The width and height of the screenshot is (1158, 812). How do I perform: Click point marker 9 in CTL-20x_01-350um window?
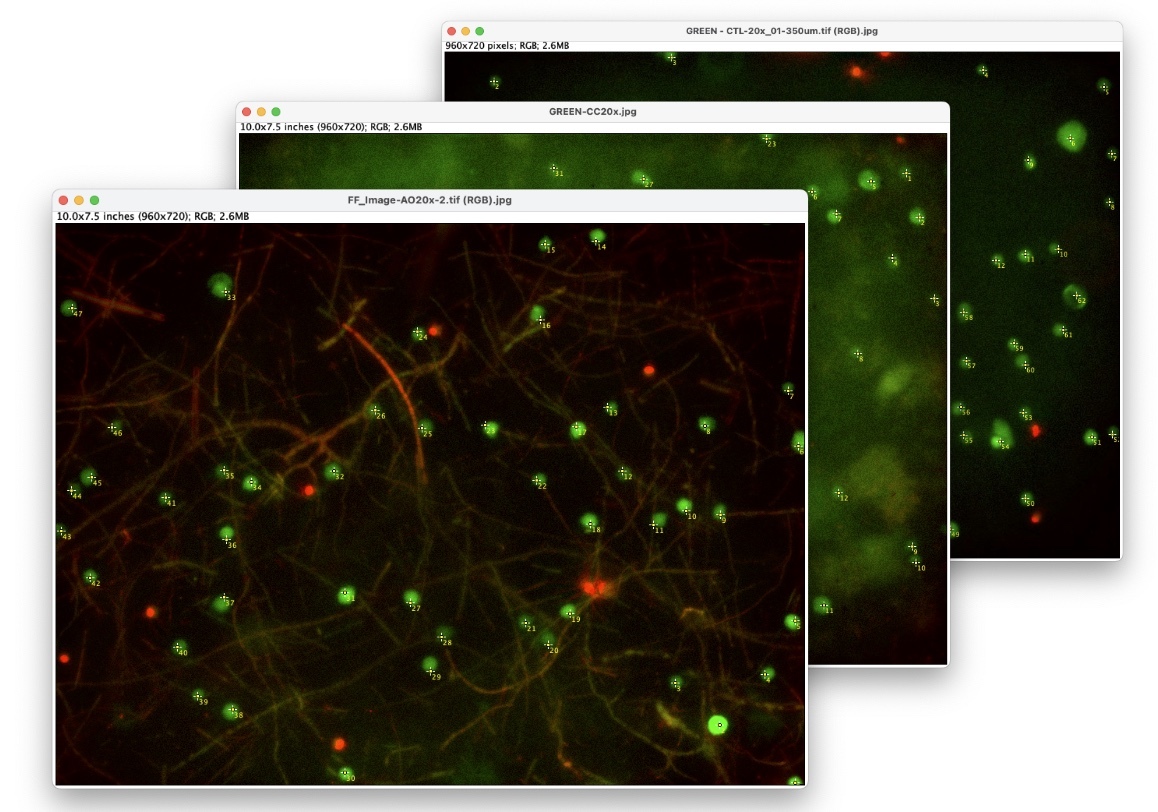coord(1029,160)
